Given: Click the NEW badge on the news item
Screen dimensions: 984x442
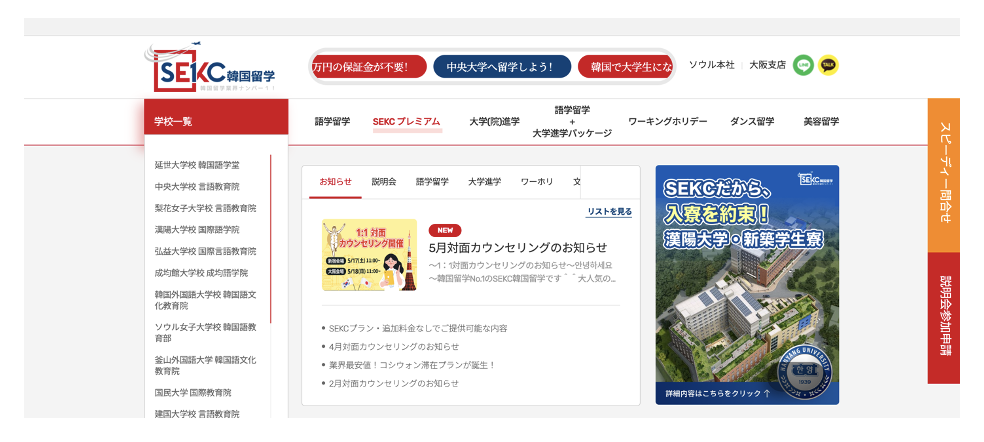Looking at the screenshot, I should coord(445,230).
